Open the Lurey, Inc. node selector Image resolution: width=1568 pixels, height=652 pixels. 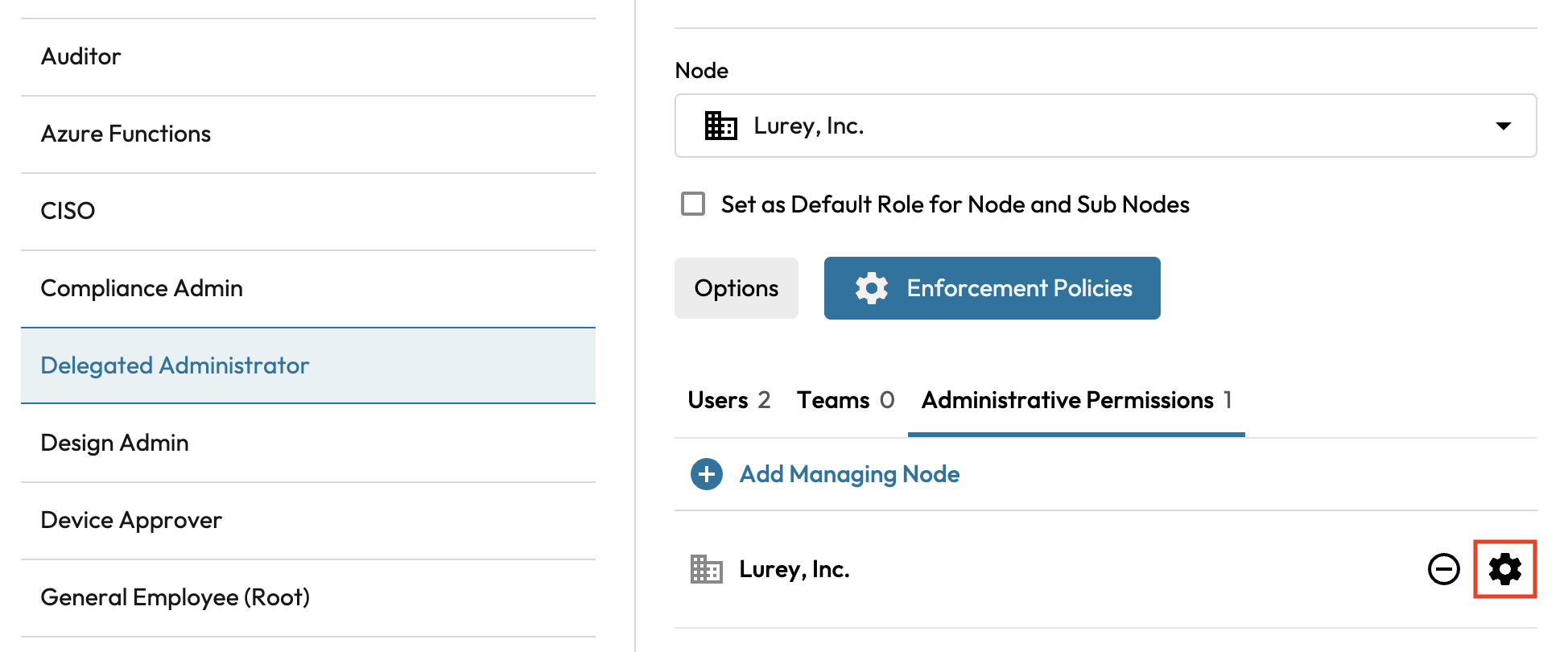click(x=1046, y=126)
